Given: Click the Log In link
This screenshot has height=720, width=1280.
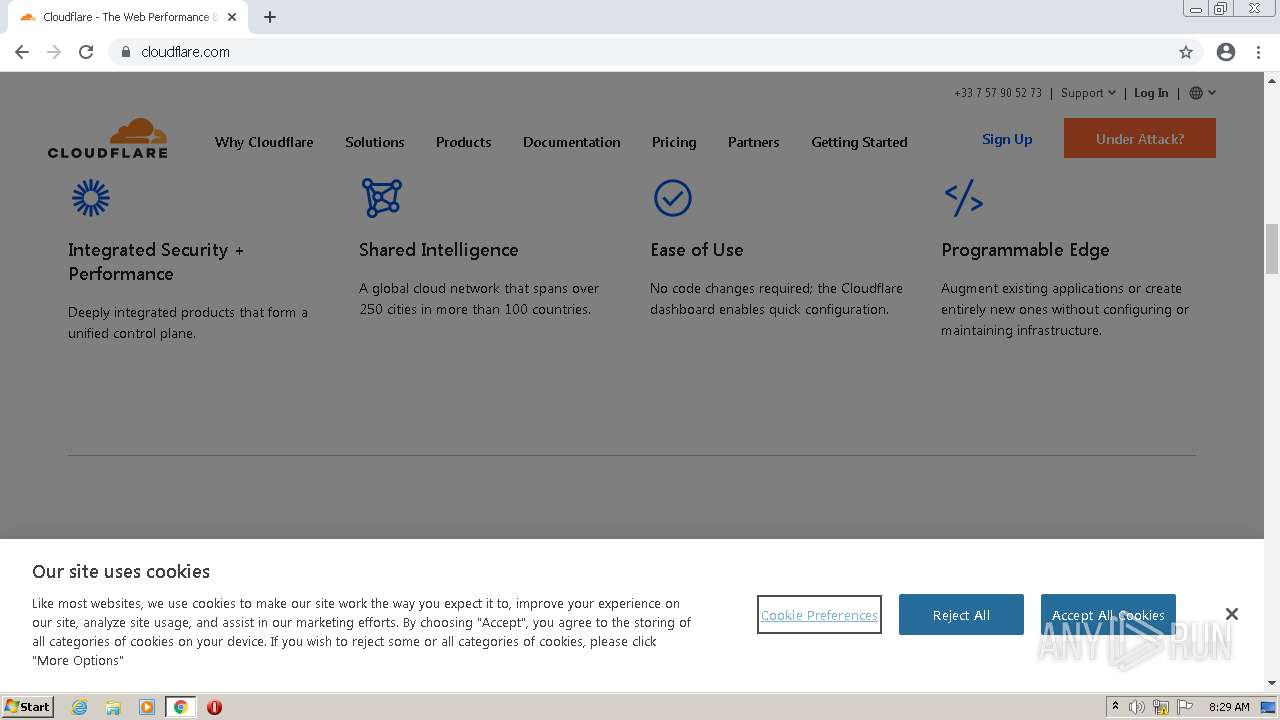Looking at the screenshot, I should (x=1151, y=93).
